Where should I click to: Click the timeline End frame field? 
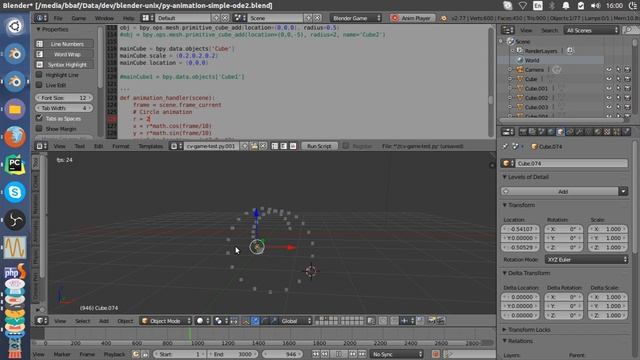click(x=233, y=354)
